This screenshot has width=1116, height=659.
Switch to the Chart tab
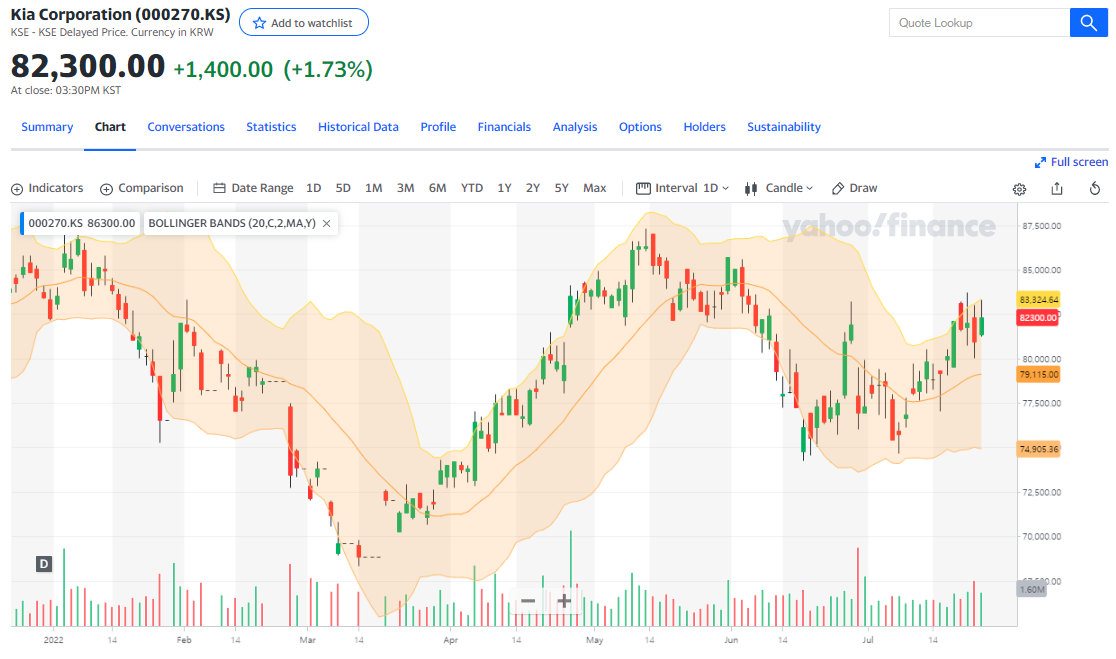110,127
